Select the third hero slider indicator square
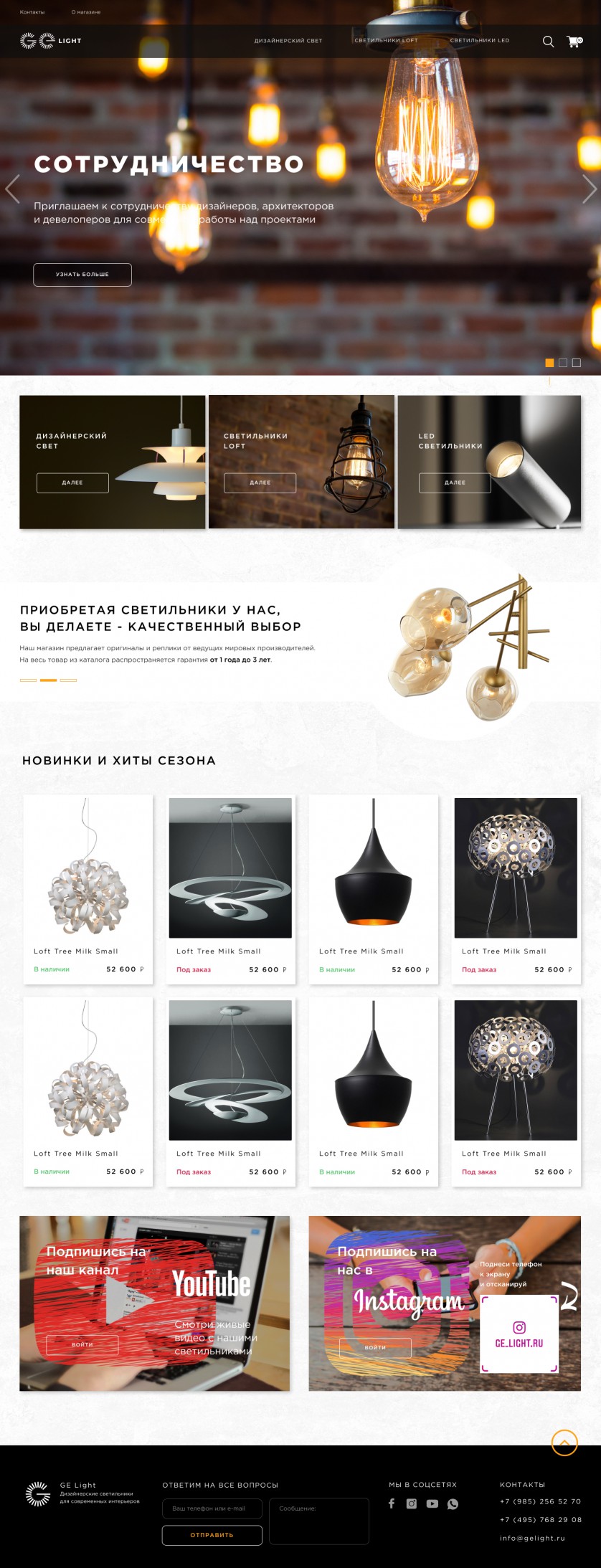Image resolution: width=601 pixels, height=1568 pixels. [x=576, y=363]
